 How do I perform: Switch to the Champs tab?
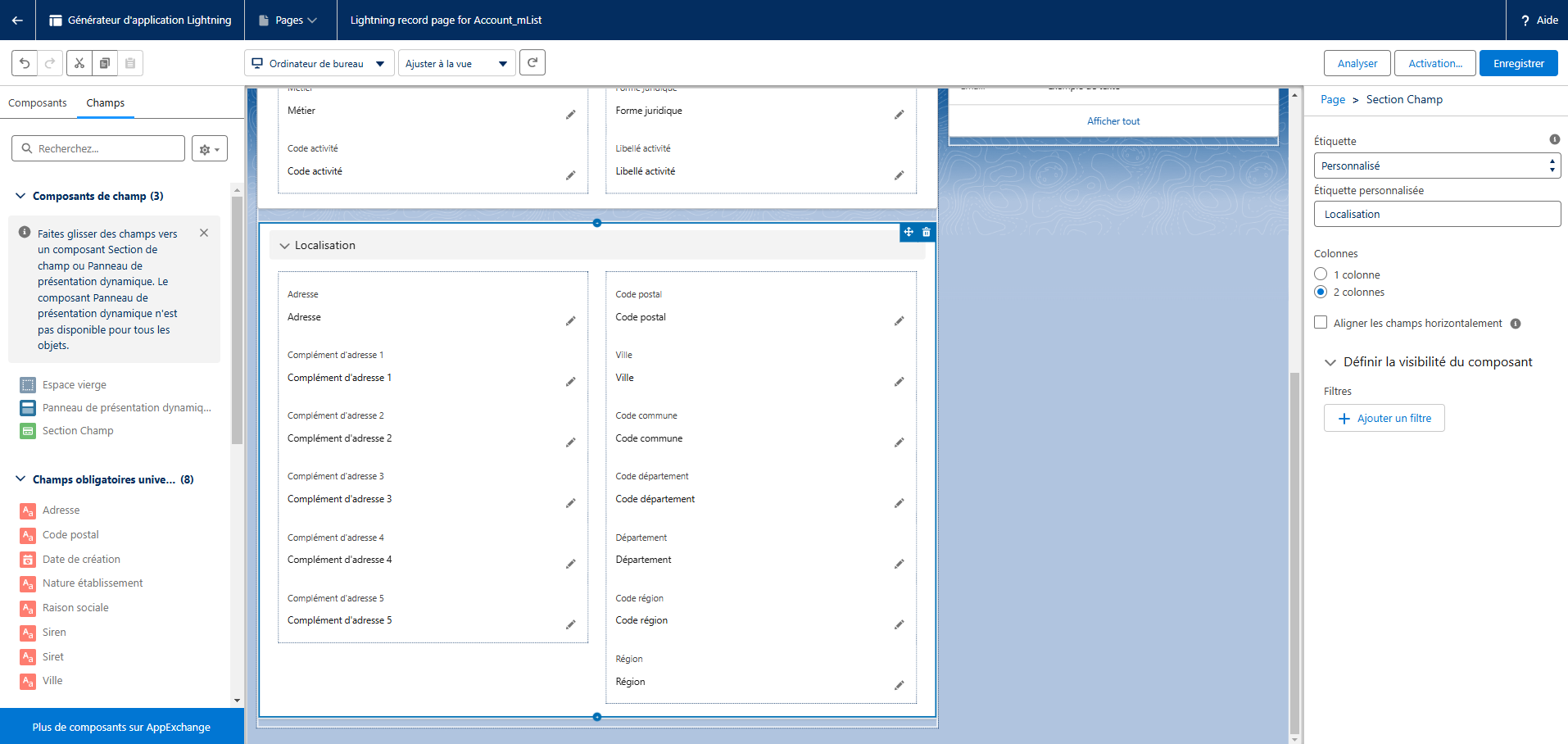(x=106, y=102)
